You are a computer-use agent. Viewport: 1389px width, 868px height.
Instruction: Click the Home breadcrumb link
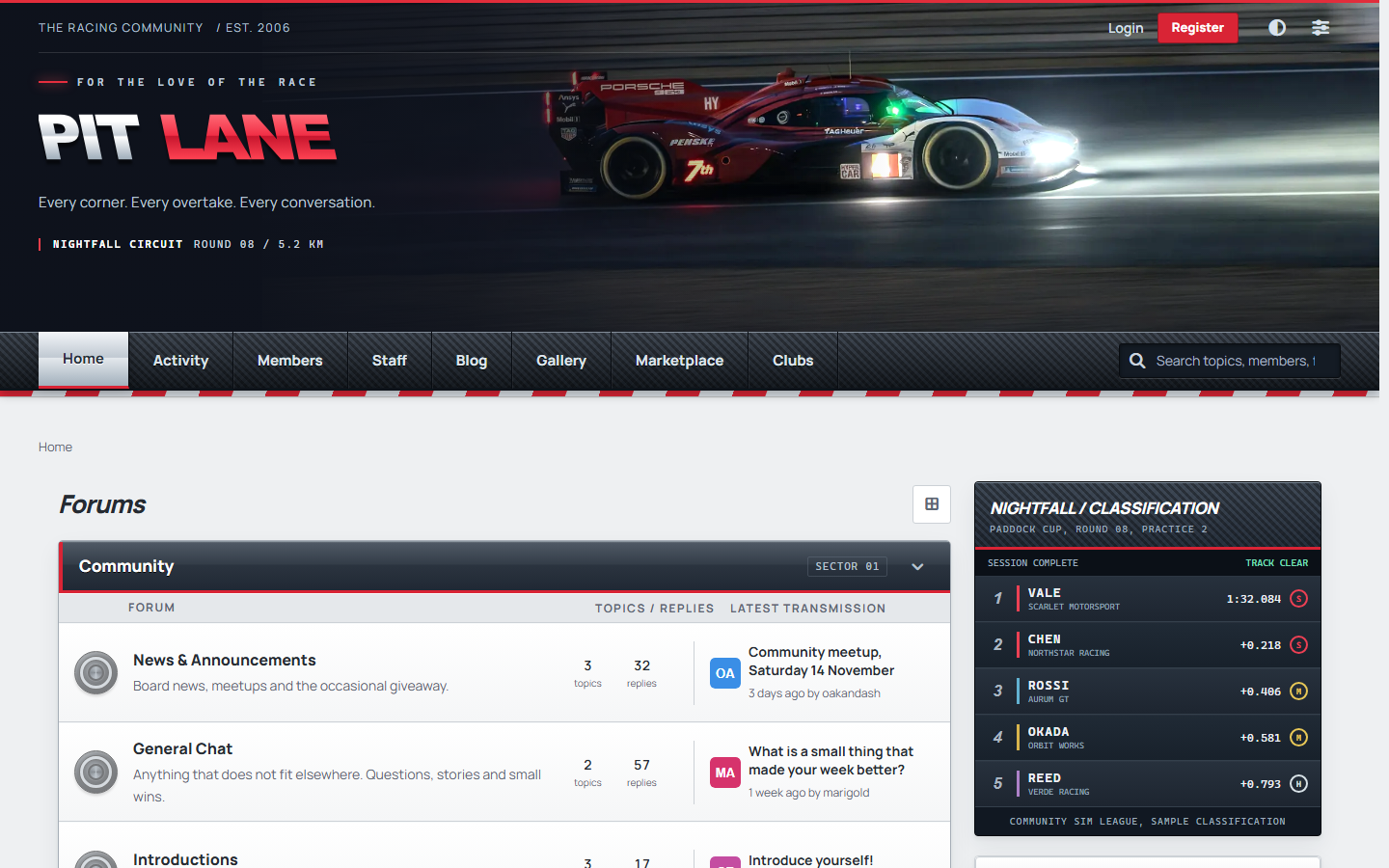[55, 447]
